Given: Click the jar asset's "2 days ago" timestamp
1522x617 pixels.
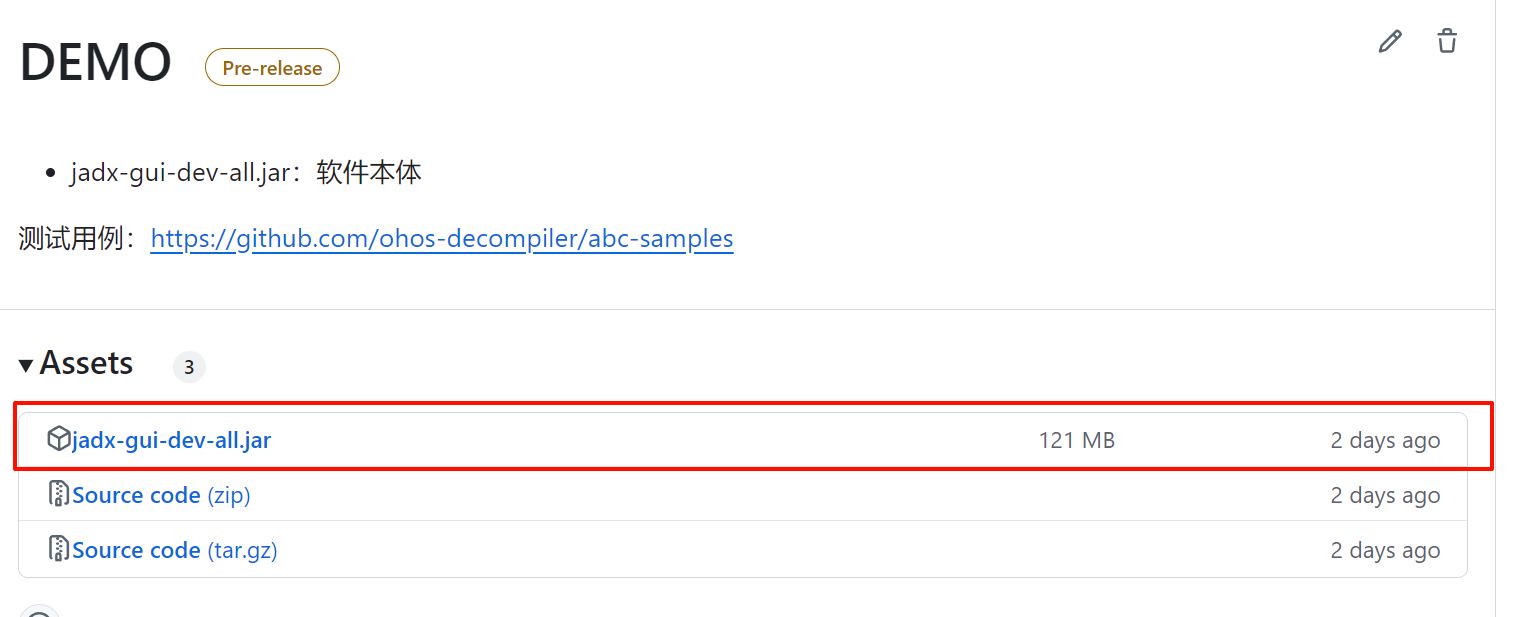Looking at the screenshot, I should point(1385,440).
